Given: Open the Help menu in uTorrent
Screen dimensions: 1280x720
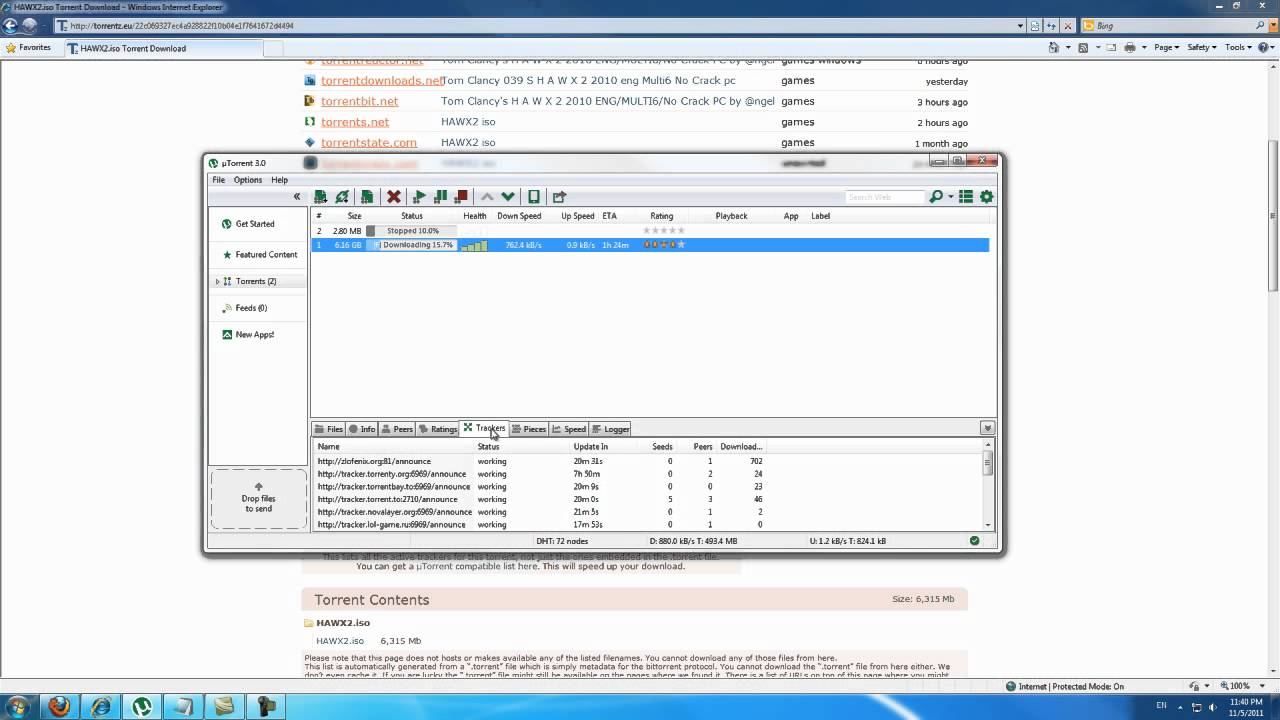Looking at the screenshot, I should coord(279,180).
